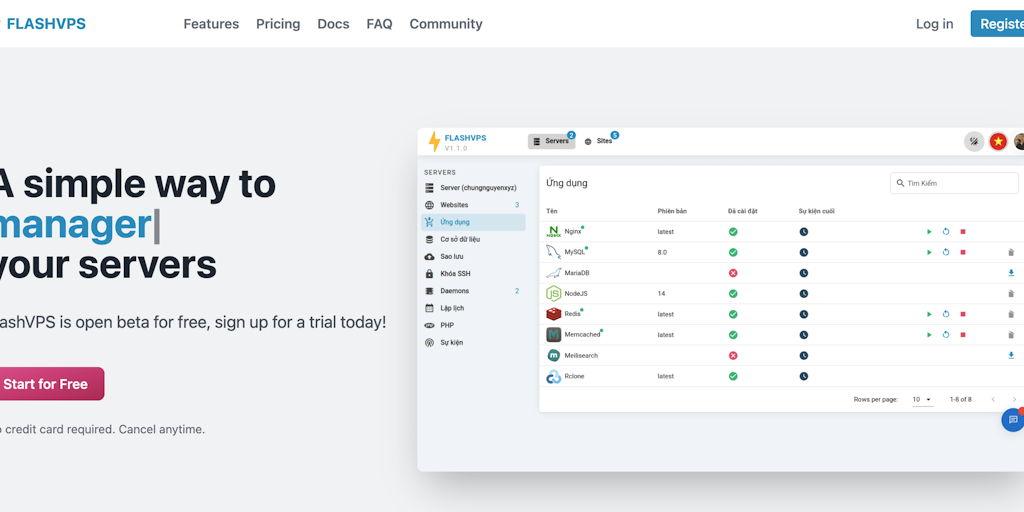
Task: Restart the Redis service
Action: (946, 314)
